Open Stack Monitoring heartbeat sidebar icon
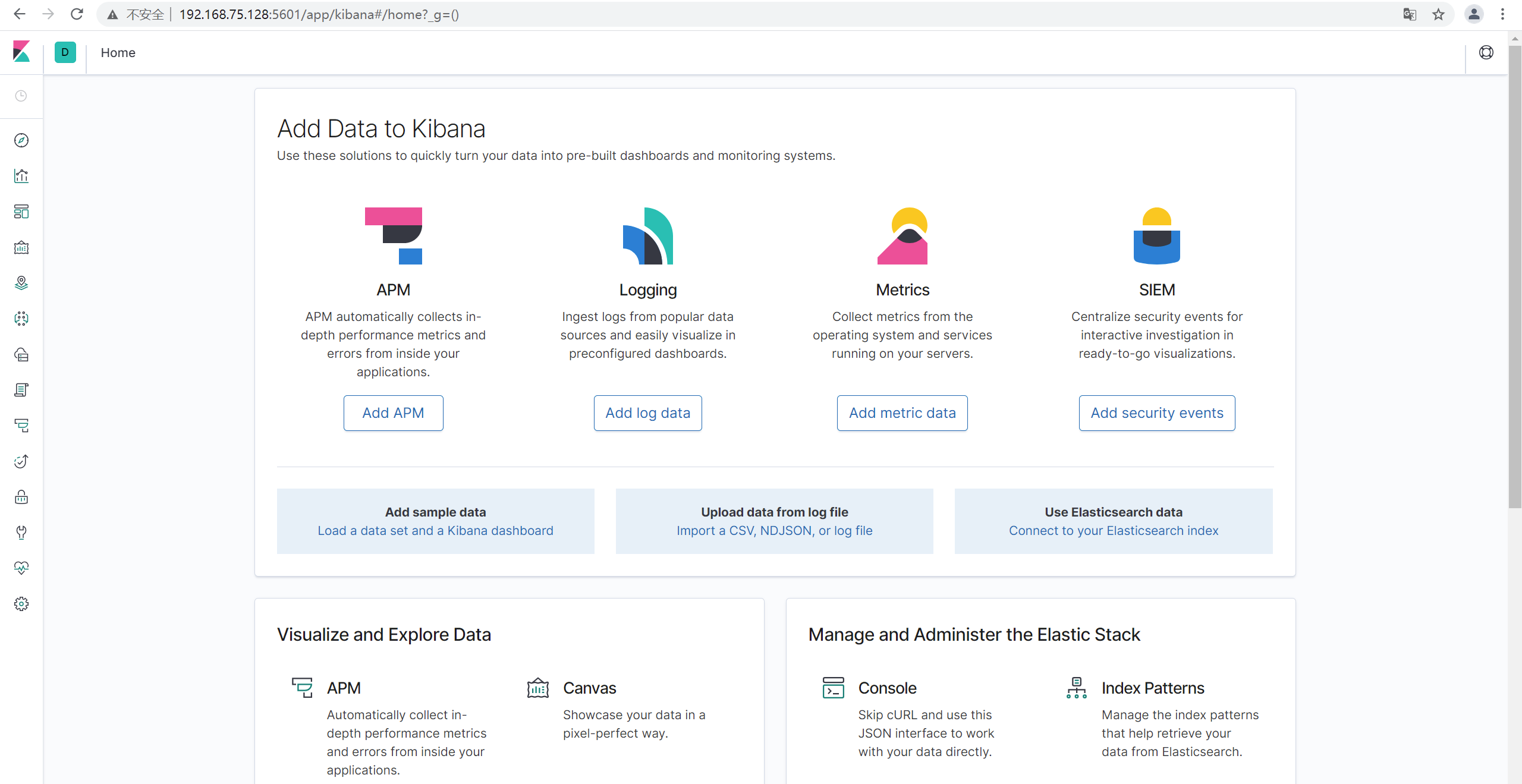Image resolution: width=1522 pixels, height=784 pixels. coord(21,568)
